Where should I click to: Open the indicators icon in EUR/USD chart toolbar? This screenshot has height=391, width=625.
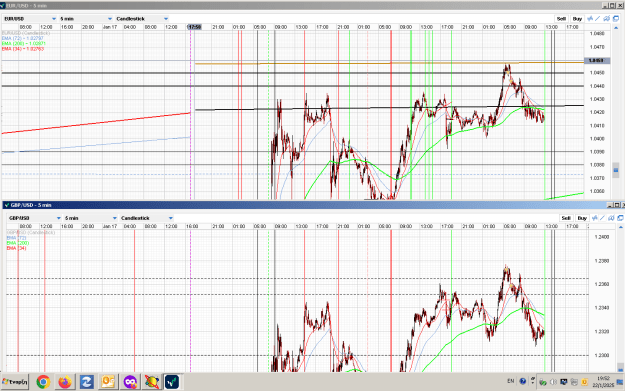coord(590,18)
